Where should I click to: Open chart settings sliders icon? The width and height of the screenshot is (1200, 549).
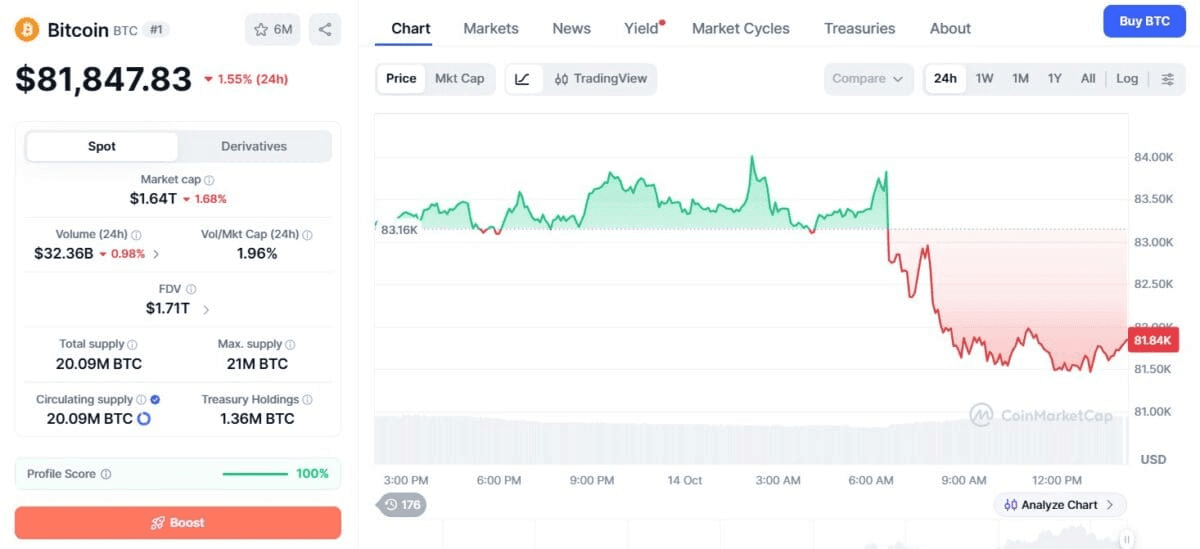click(1167, 79)
